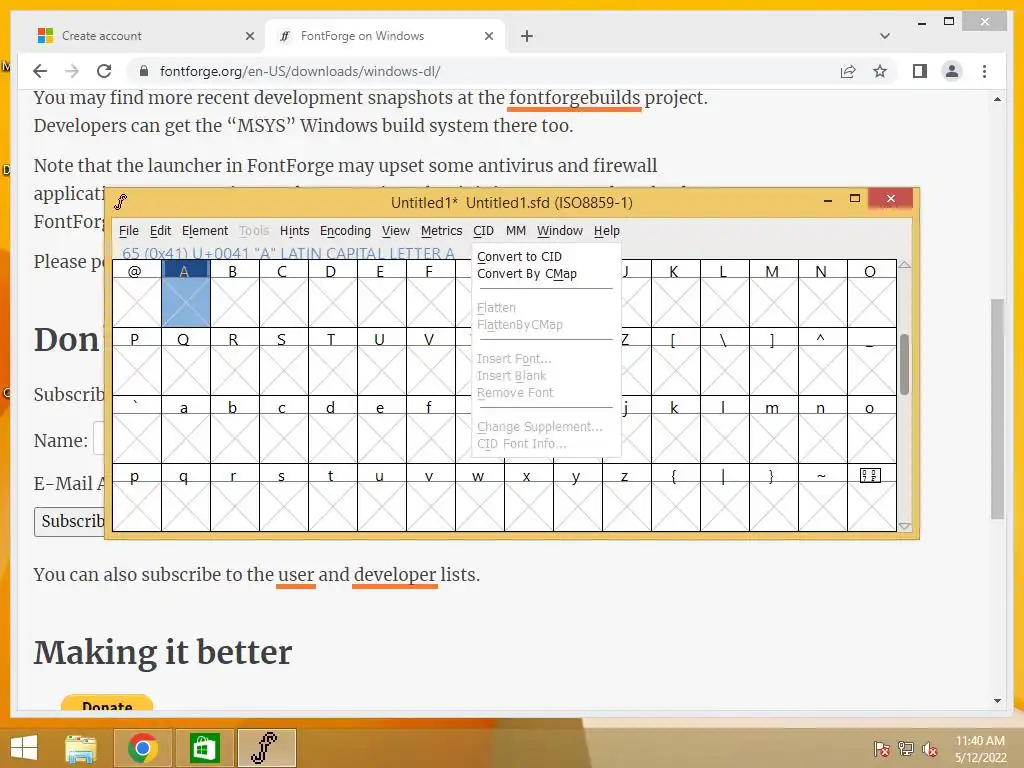1024x768 pixels.
Task: Click the FontForge scroll down arrow
Action: [904, 526]
